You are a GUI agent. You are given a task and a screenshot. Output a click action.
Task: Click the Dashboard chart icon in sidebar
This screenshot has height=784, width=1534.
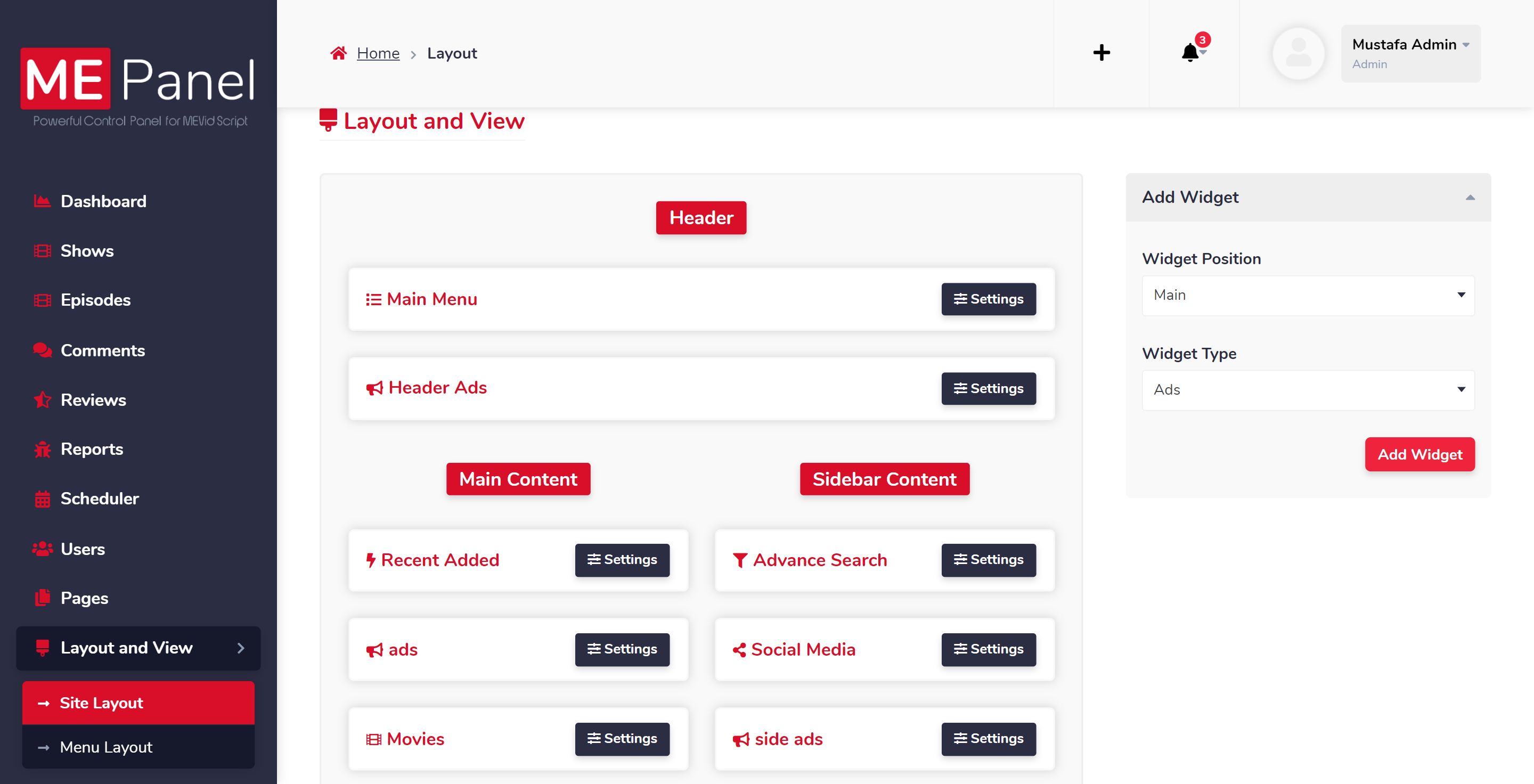pos(42,201)
